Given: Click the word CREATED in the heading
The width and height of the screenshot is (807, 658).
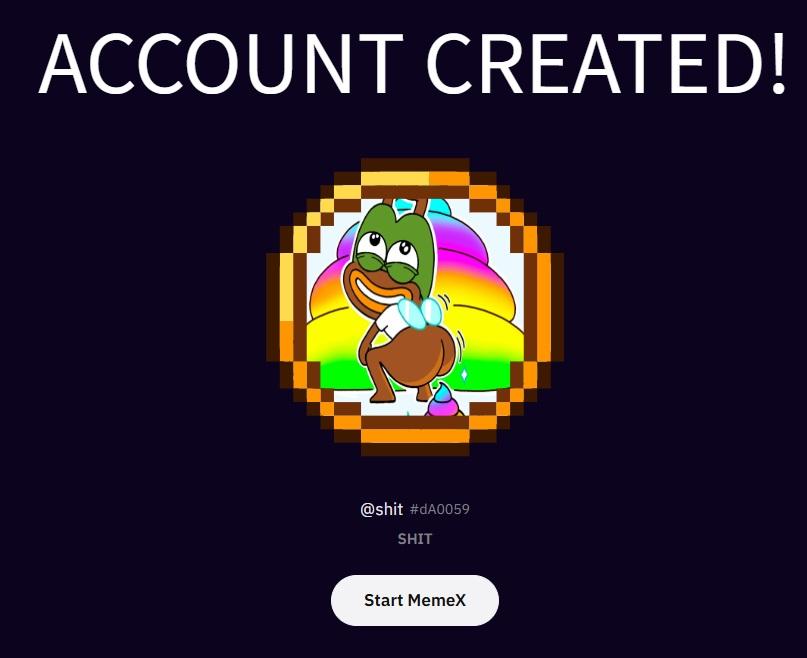Looking at the screenshot, I should tap(595, 63).
